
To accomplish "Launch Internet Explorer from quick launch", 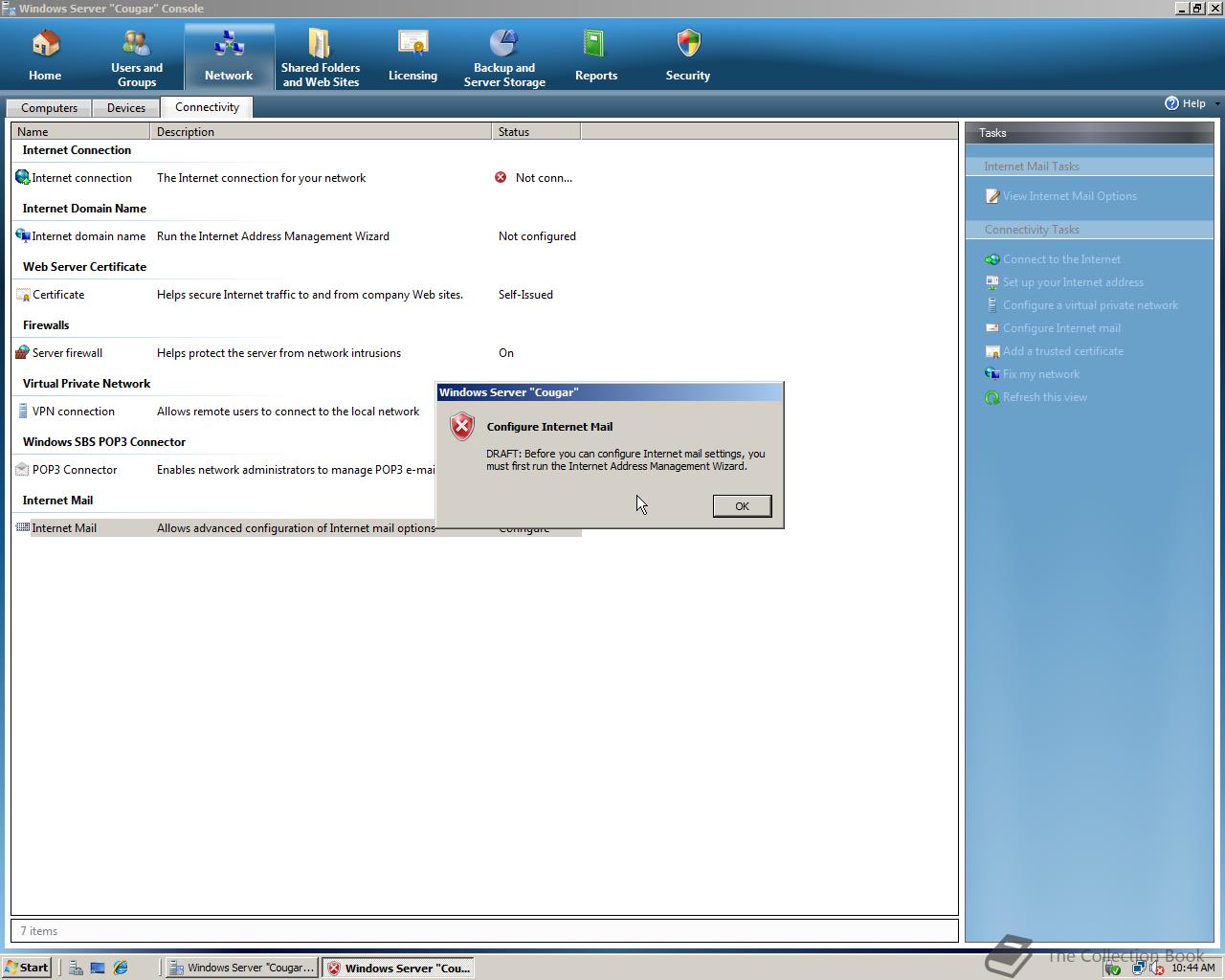I will point(121,968).
